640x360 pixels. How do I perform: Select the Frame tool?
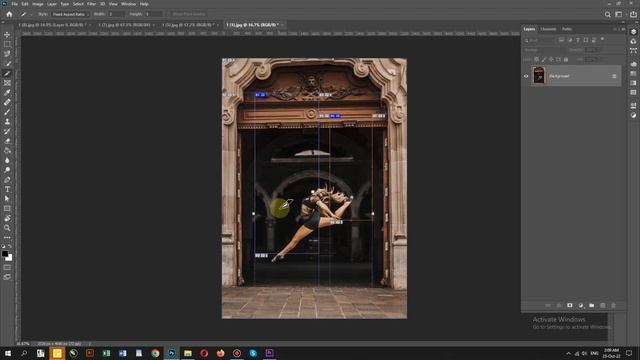click(7, 83)
